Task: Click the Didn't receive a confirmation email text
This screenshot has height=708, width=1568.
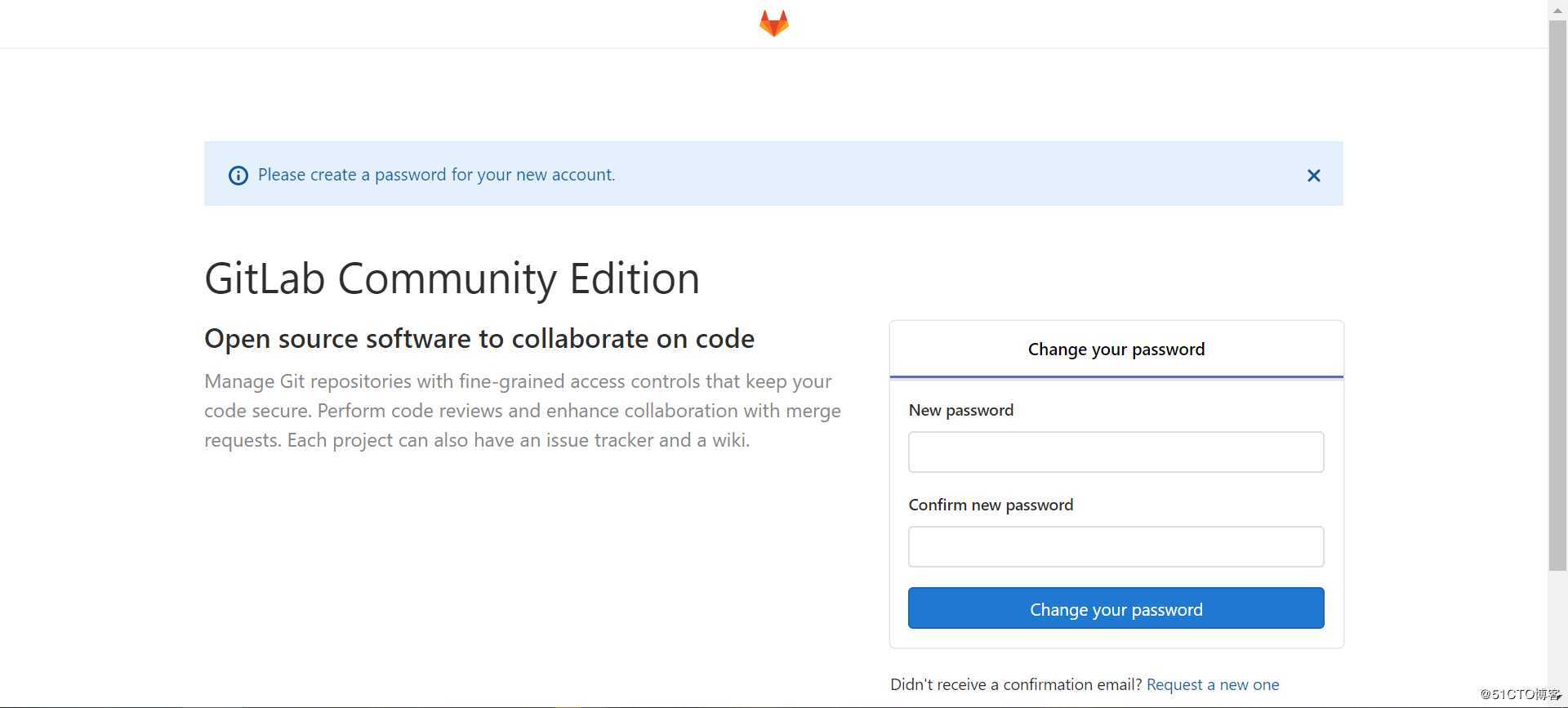Action: coord(1016,684)
